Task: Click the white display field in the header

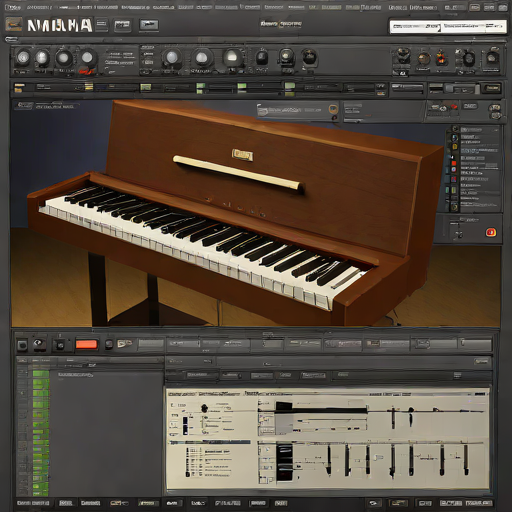Action: 448,27
